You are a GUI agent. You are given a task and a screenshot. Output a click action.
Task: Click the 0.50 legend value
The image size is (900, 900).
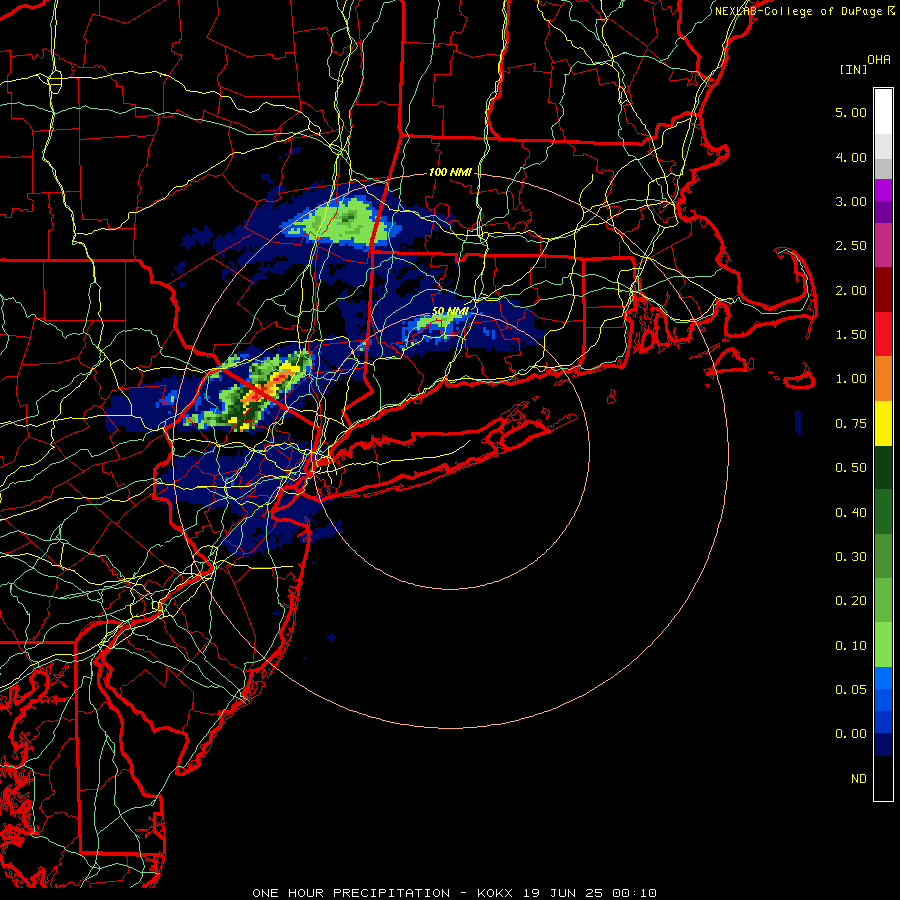[x=851, y=468]
